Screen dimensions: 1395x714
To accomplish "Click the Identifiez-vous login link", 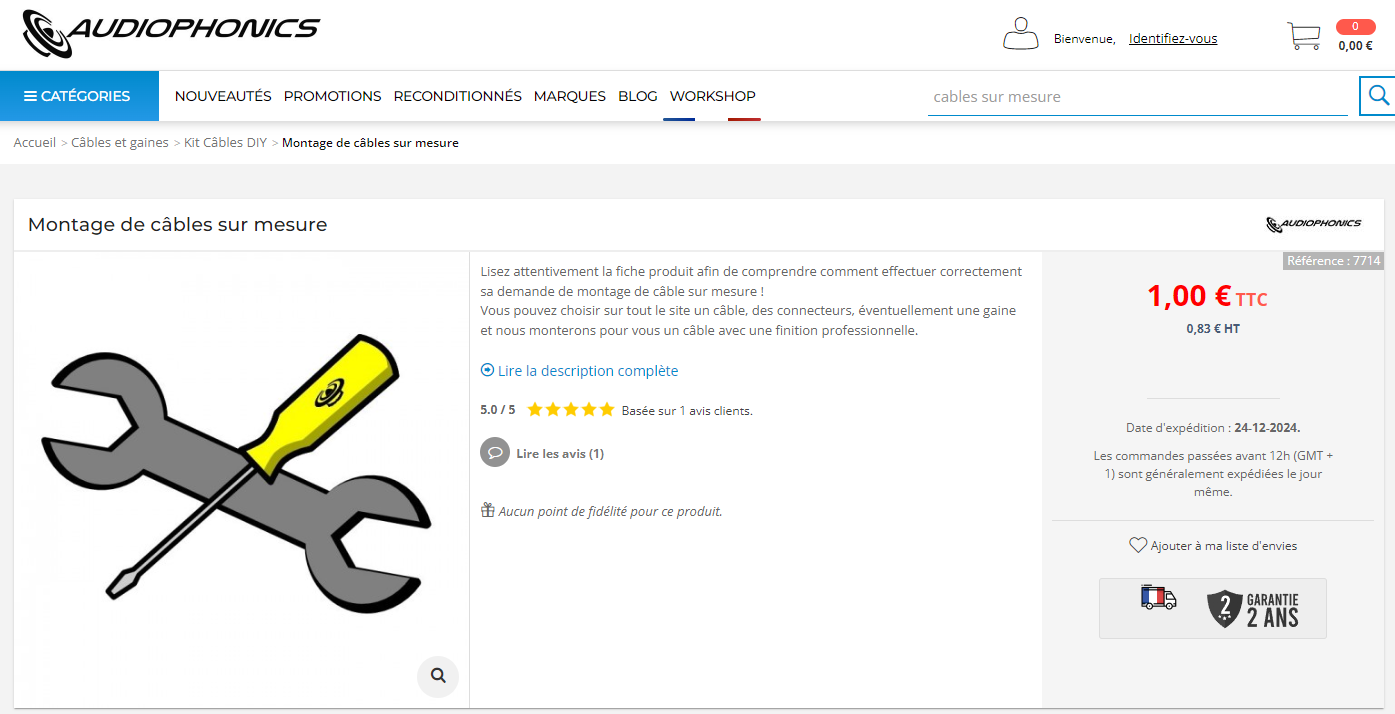I will (1173, 39).
